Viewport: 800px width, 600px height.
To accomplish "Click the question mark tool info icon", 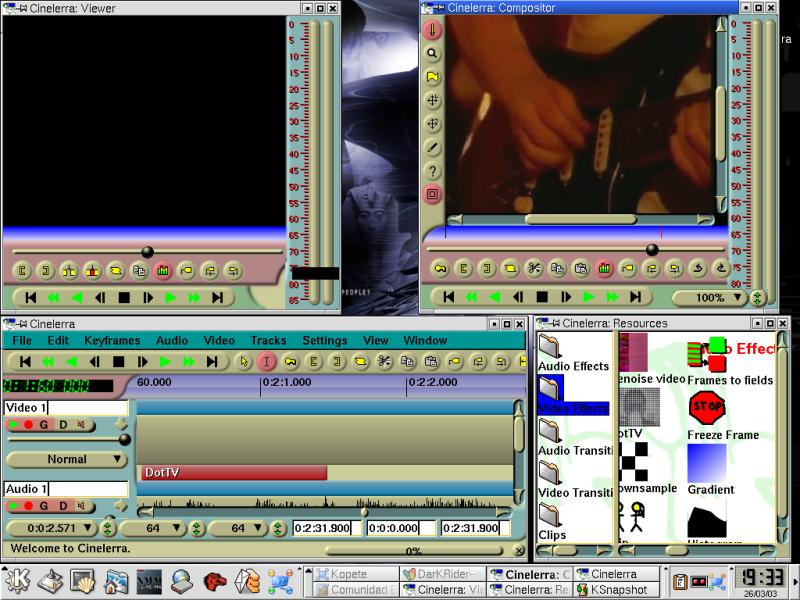I will point(432,171).
